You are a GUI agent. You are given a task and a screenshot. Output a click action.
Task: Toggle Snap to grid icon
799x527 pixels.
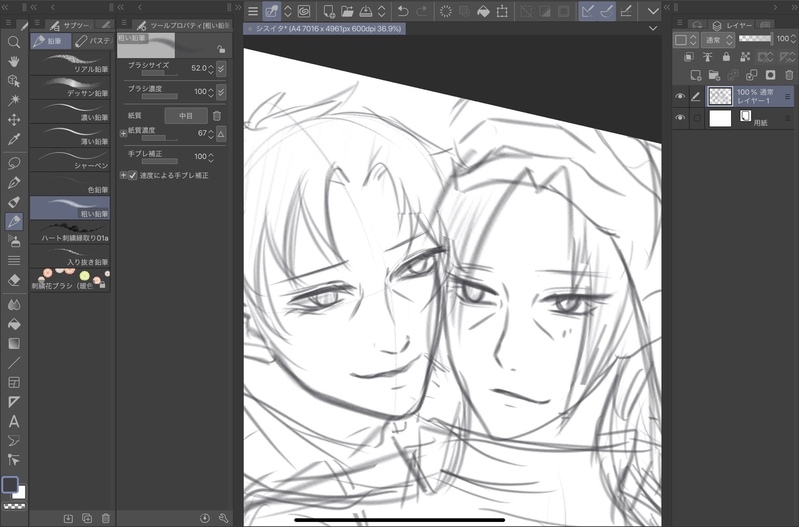point(626,11)
